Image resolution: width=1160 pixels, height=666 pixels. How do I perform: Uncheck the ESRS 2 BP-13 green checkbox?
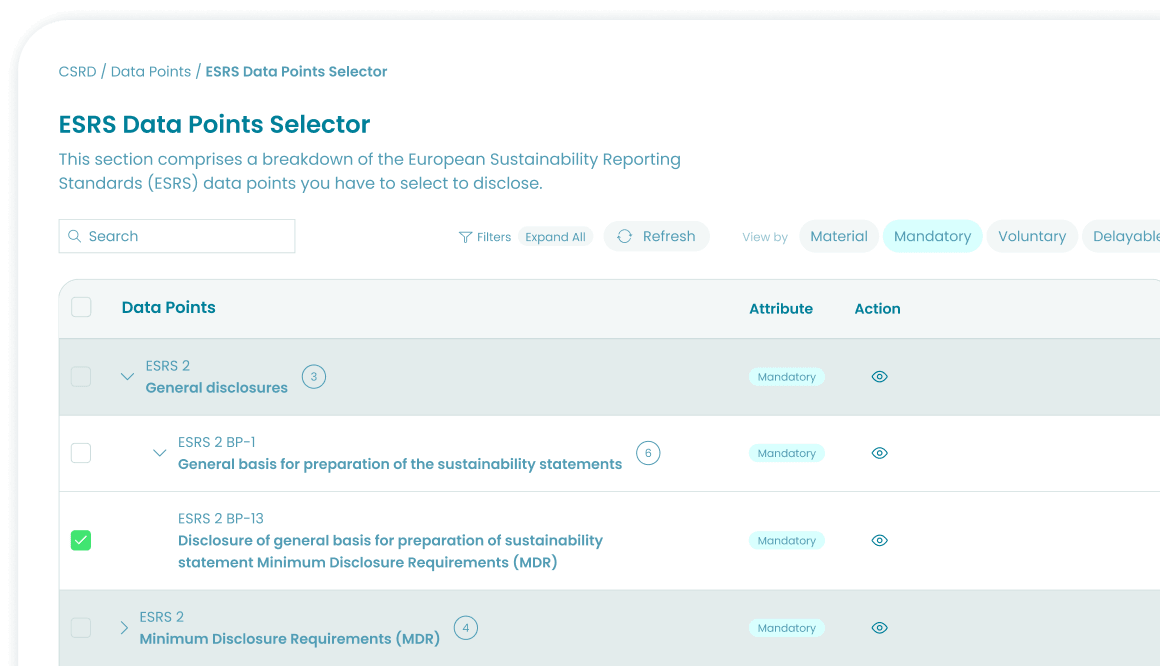tap(81, 540)
